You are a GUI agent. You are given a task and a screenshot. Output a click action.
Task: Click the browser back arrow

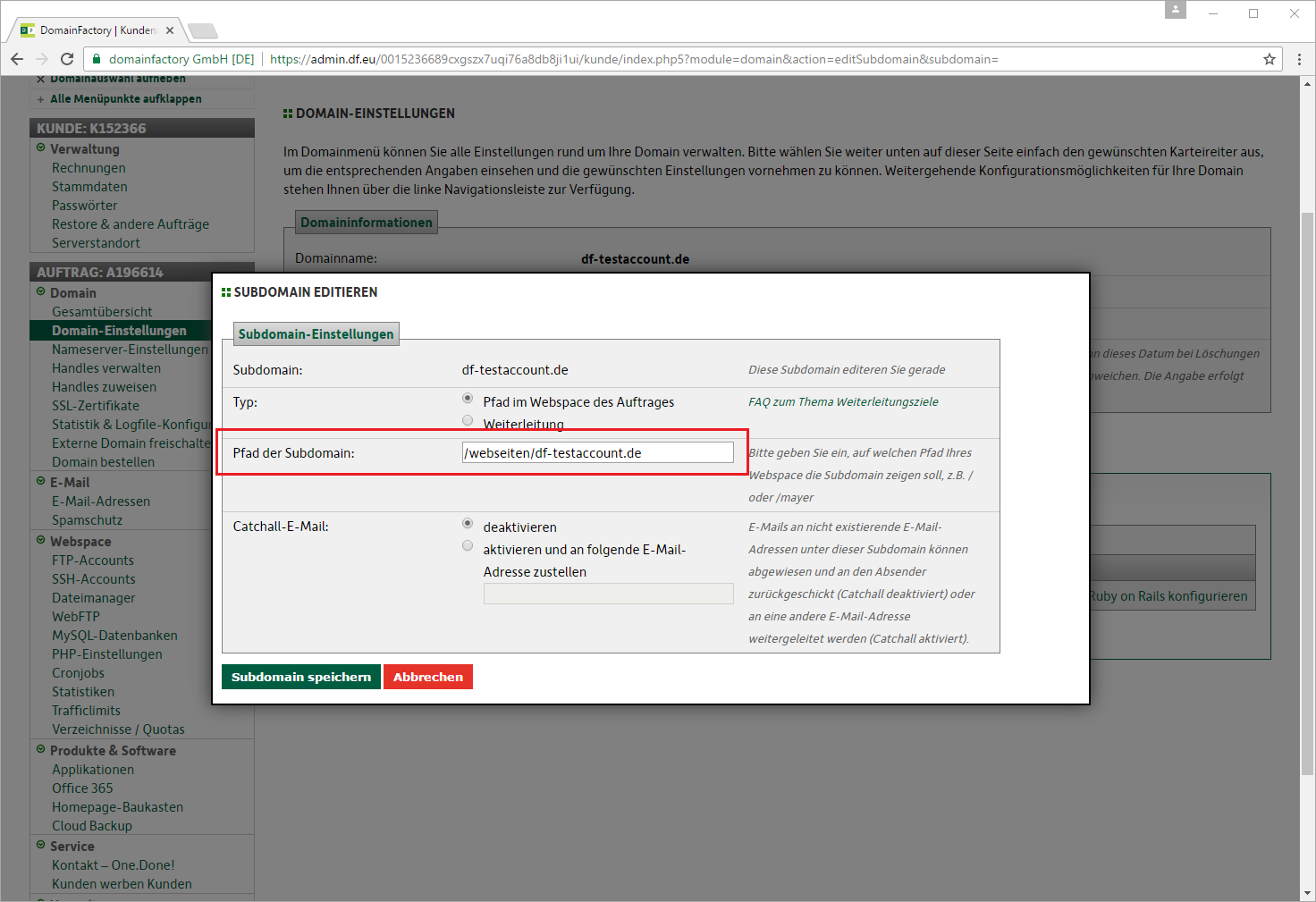coord(17,59)
